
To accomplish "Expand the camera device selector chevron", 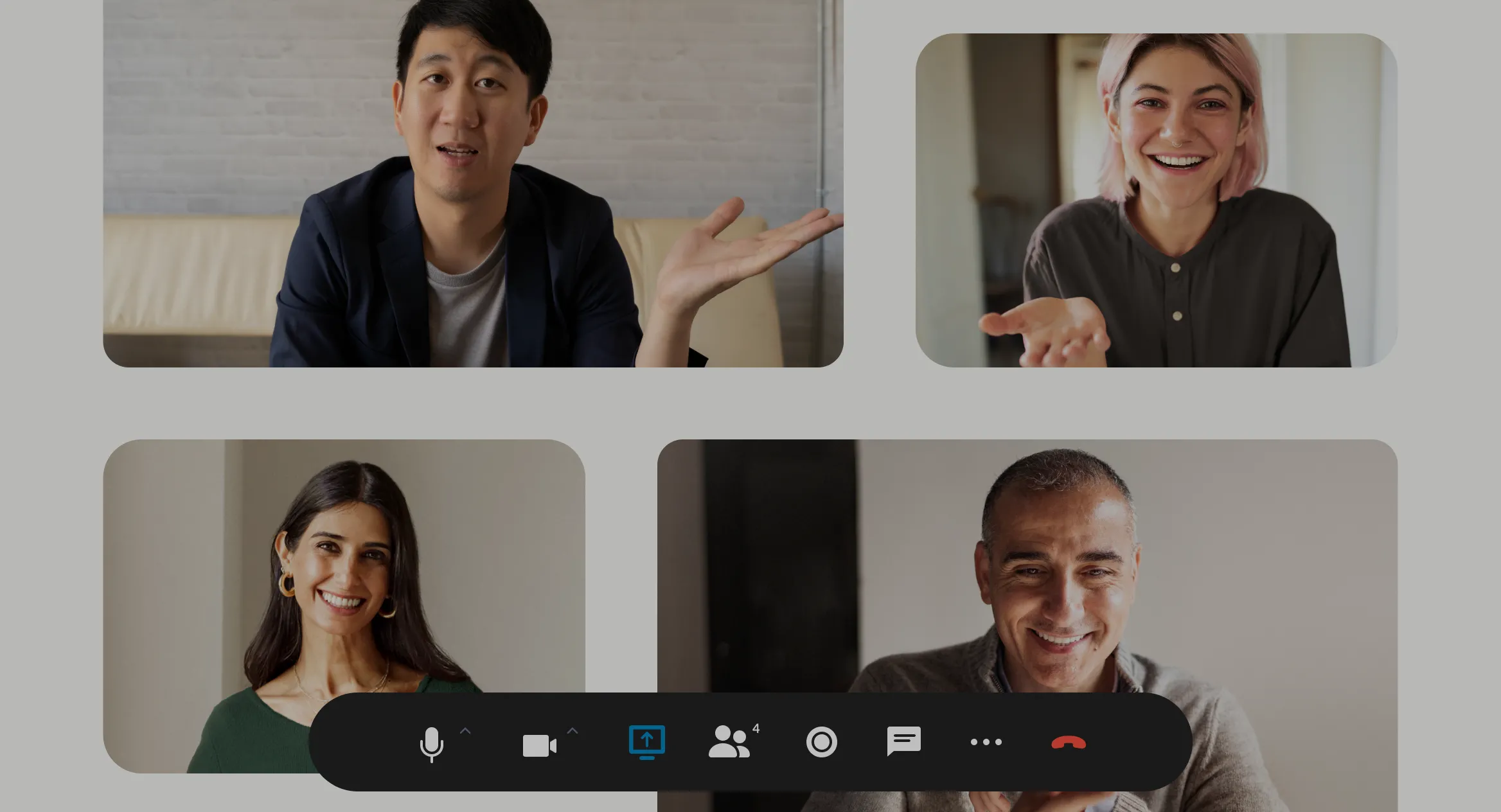I will click(573, 731).
